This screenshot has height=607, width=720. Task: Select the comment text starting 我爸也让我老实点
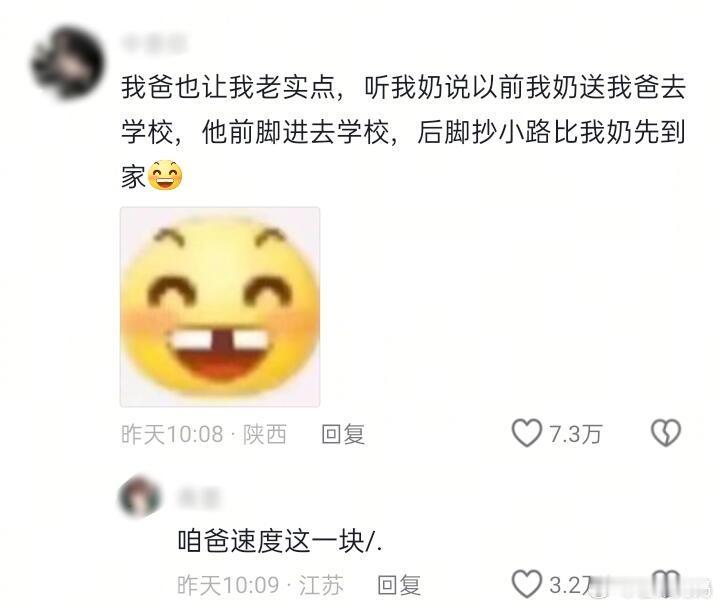tap(403, 132)
